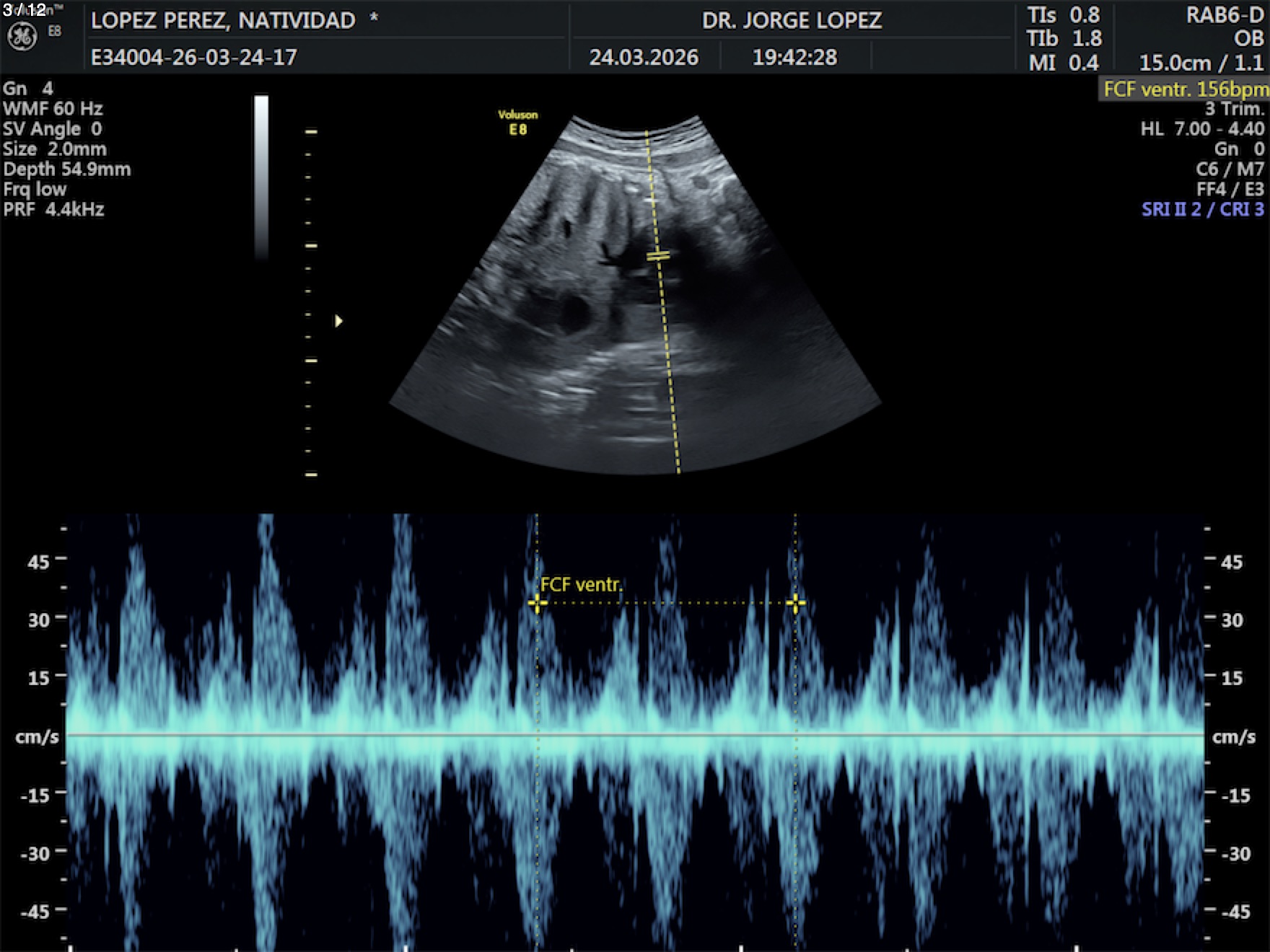Click the right FCF ventr. caliper cross

(795, 603)
